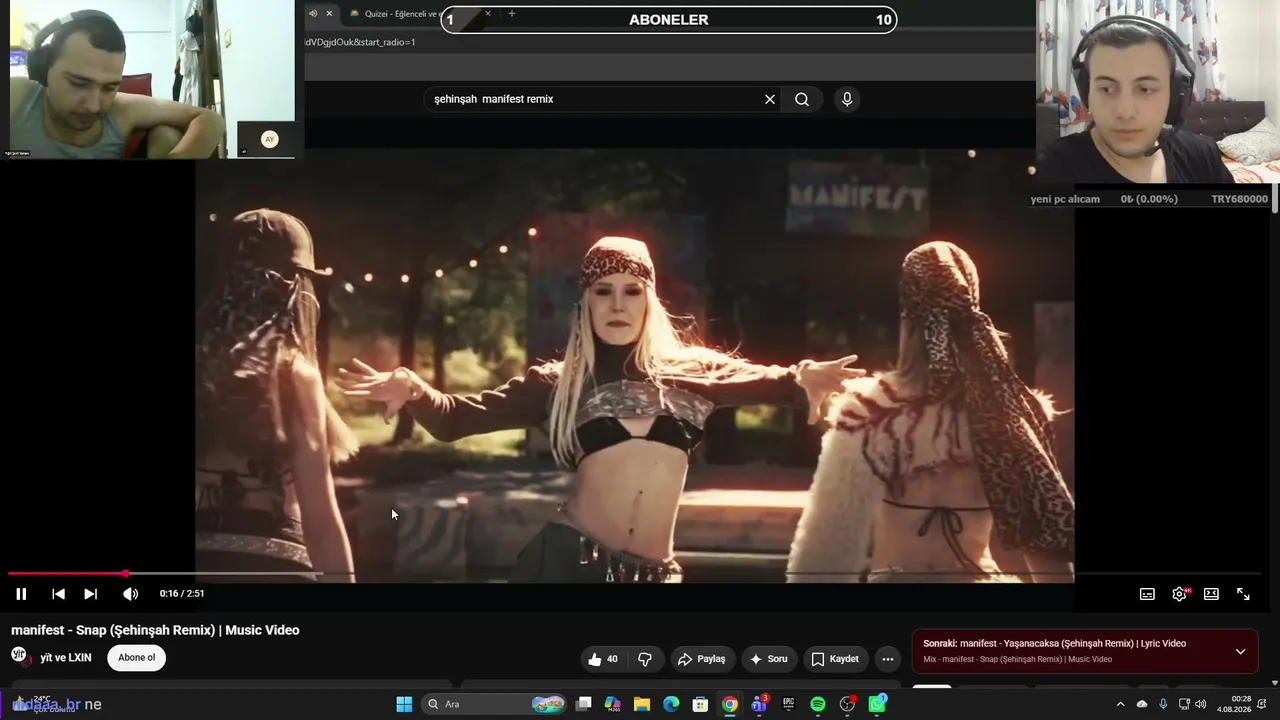The image size is (1280, 720).
Task: Open File Explorer from the taskbar
Action: (x=642, y=704)
